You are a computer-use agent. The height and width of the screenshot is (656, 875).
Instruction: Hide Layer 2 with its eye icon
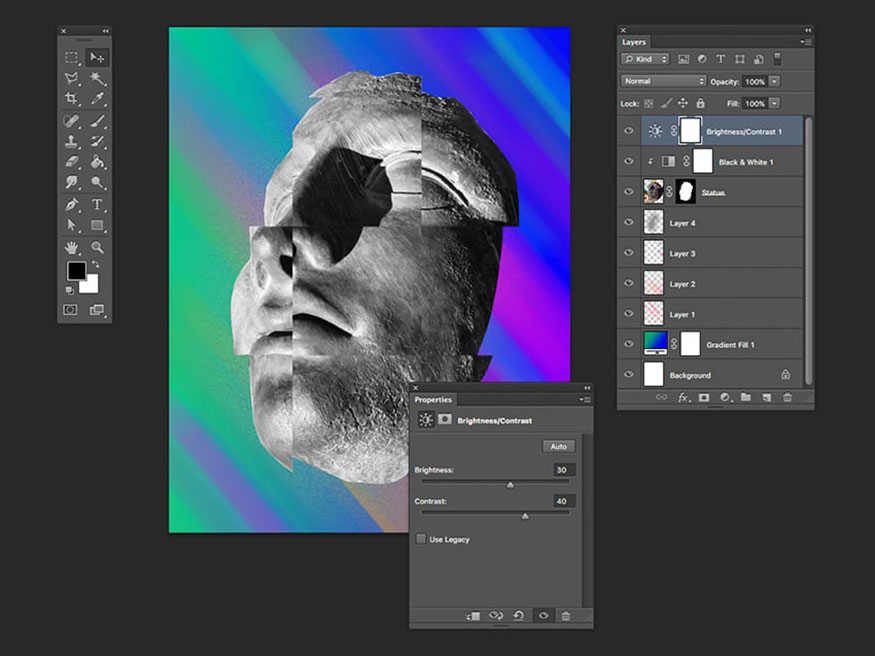pyautogui.click(x=629, y=283)
